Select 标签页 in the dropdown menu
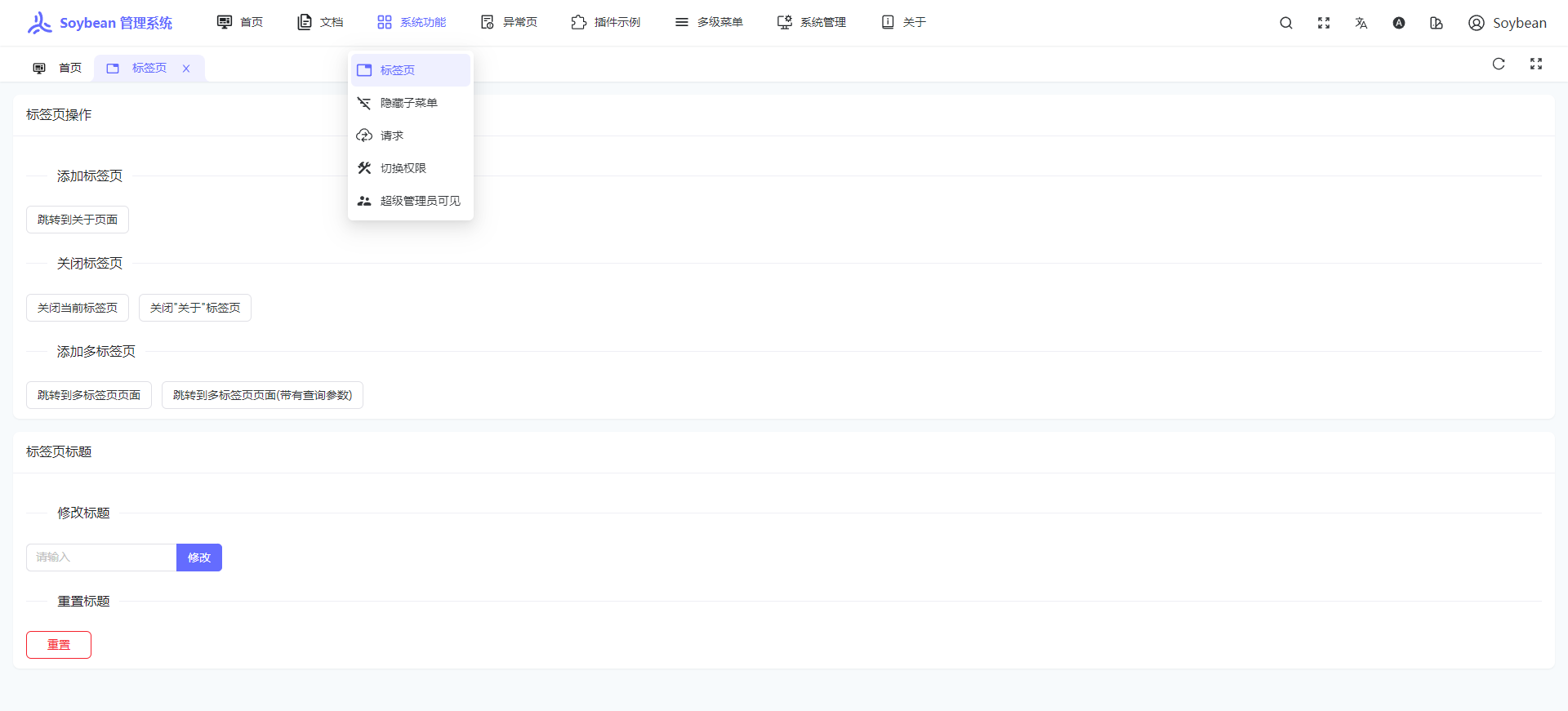This screenshot has width=1568, height=711. [x=411, y=70]
